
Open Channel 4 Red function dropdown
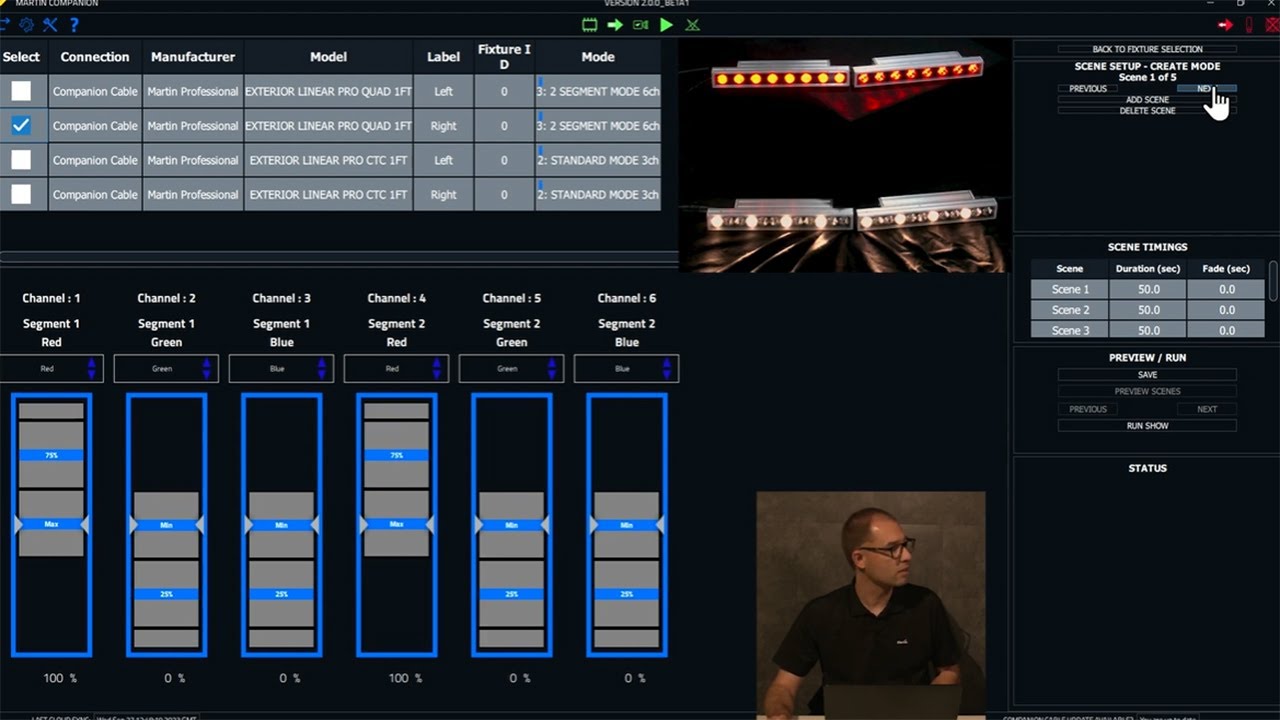click(x=396, y=369)
